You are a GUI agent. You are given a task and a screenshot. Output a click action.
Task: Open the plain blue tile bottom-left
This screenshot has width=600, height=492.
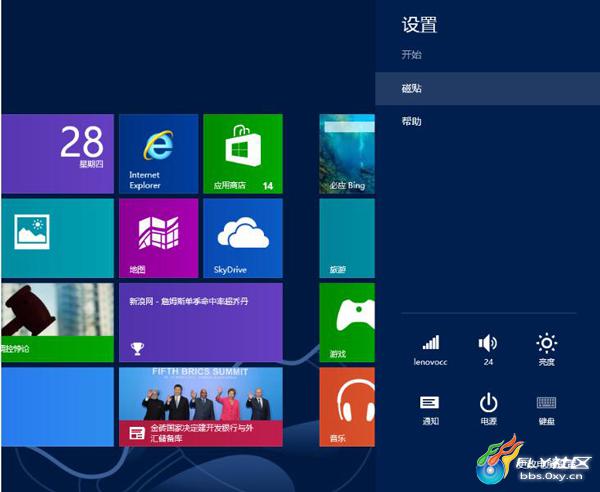57,407
